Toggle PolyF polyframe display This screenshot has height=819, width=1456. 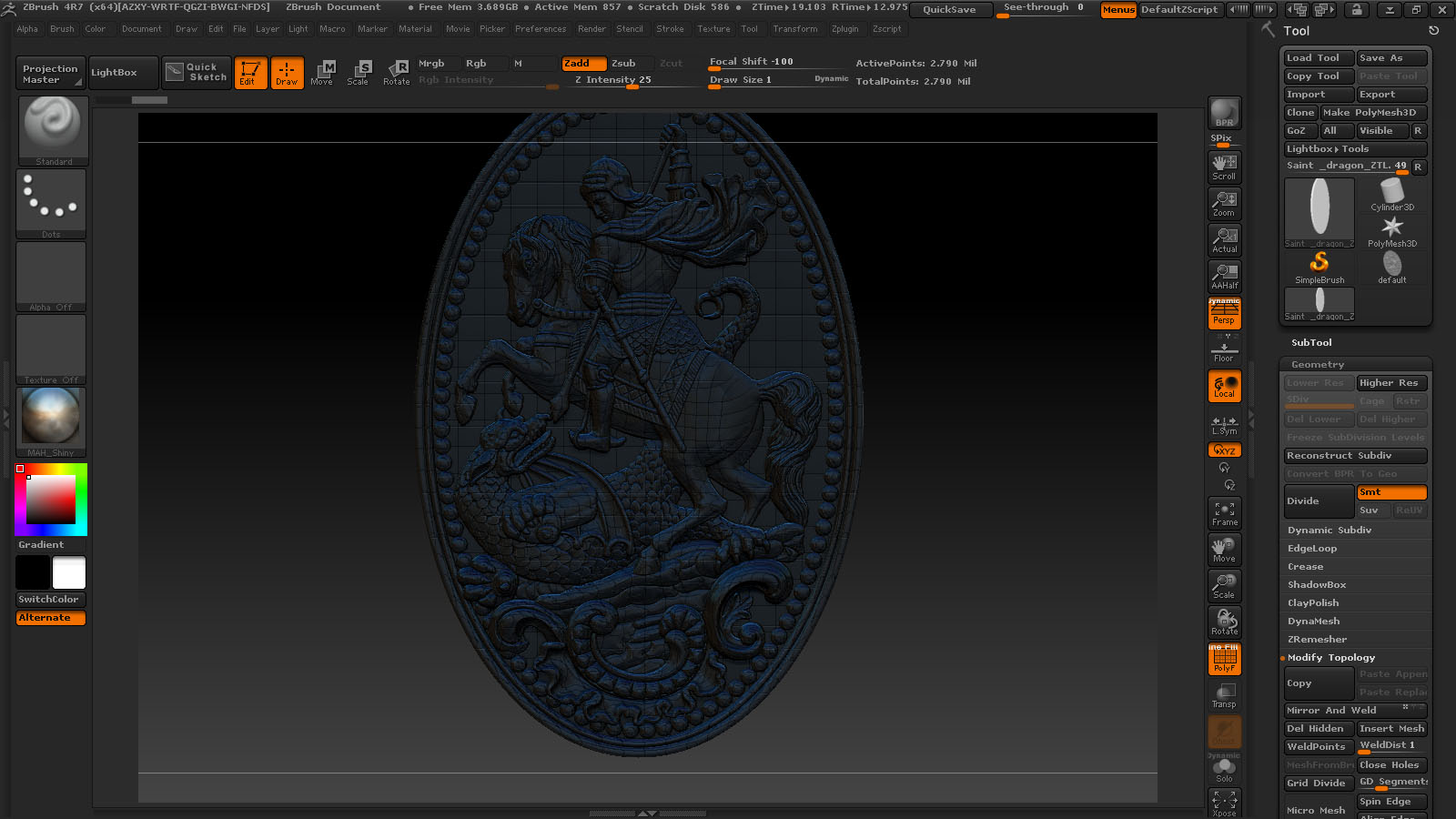click(1224, 659)
